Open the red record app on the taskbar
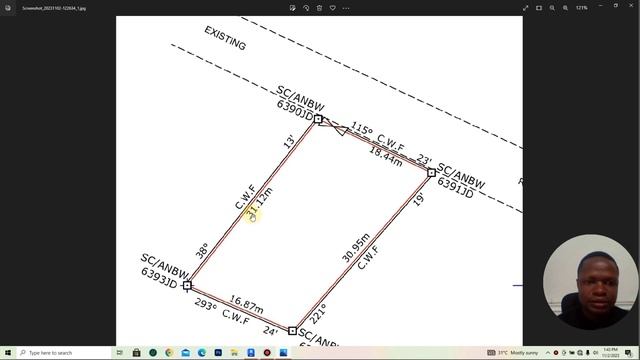This screenshot has height=360, width=640. tap(267, 353)
